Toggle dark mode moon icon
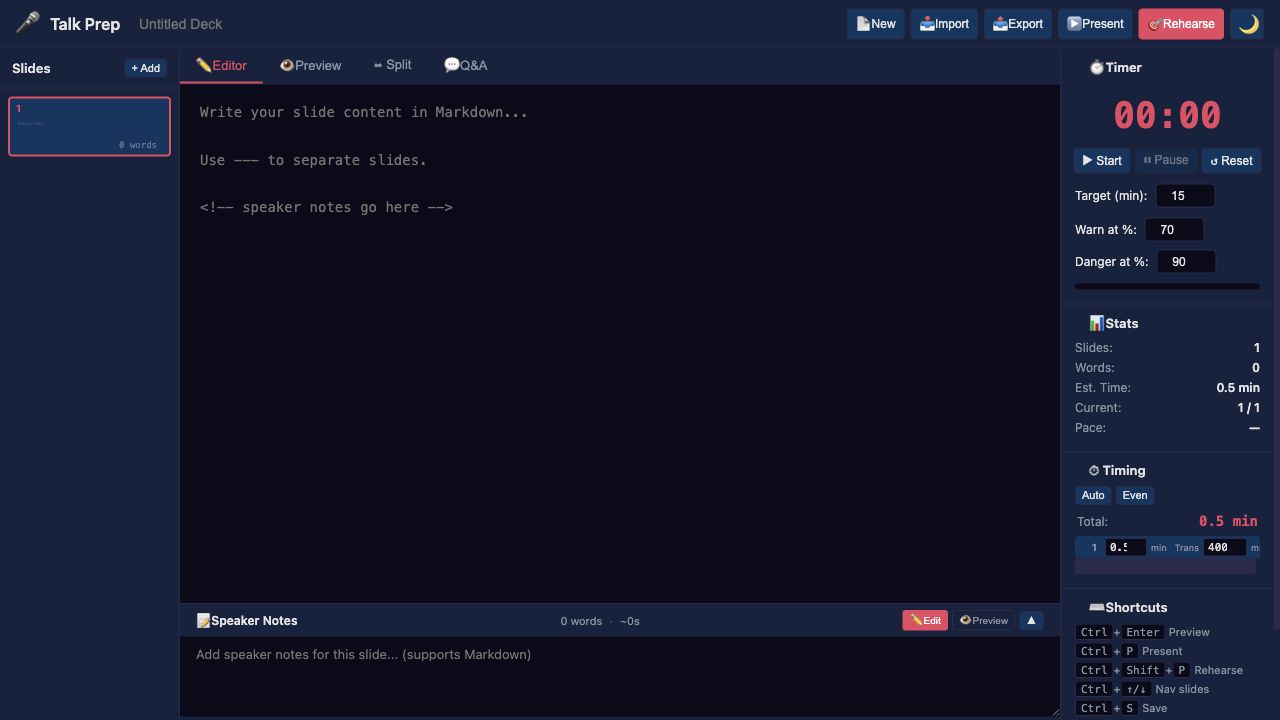The width and height of the screenshot is (1280, 720). point(1248,24)
